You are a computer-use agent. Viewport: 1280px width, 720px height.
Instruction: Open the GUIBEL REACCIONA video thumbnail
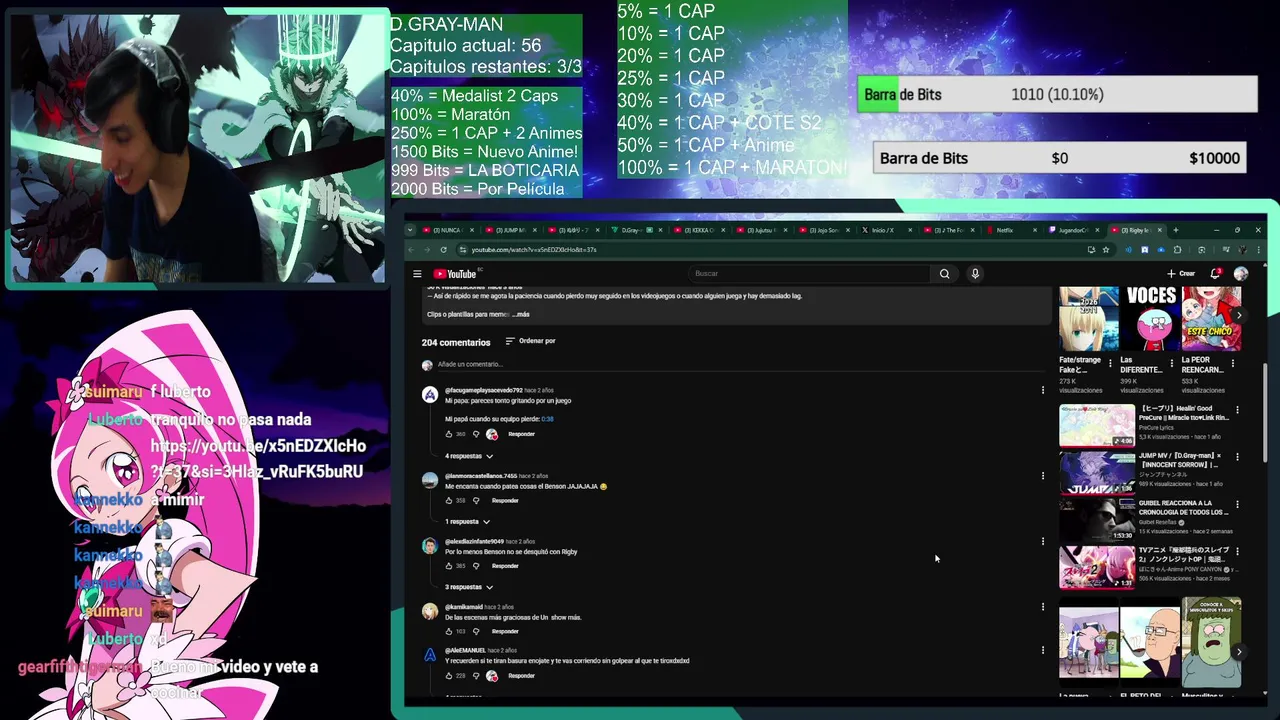tap(1097, 520)
